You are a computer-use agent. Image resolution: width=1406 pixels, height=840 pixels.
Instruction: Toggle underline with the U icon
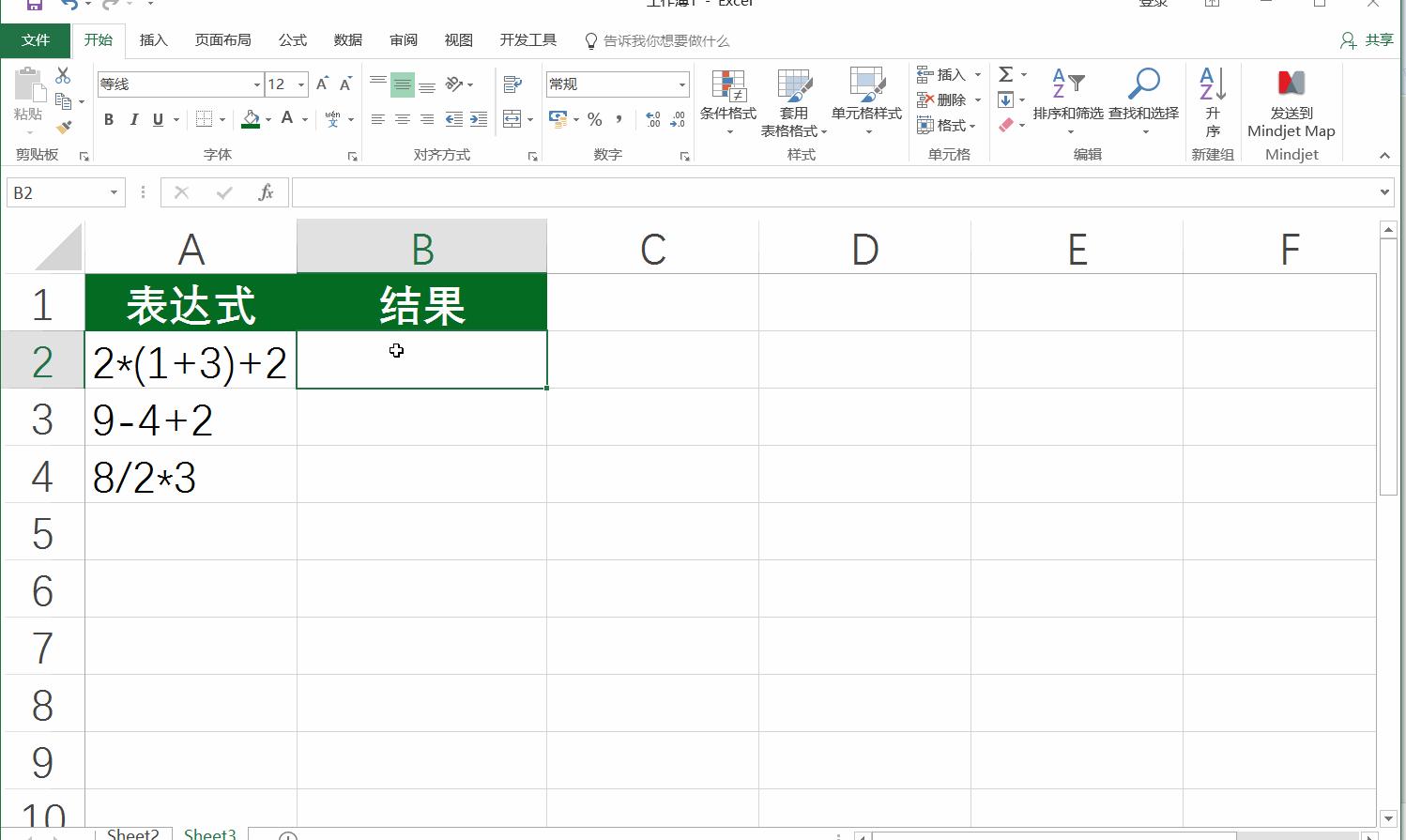tap(158, 119)
